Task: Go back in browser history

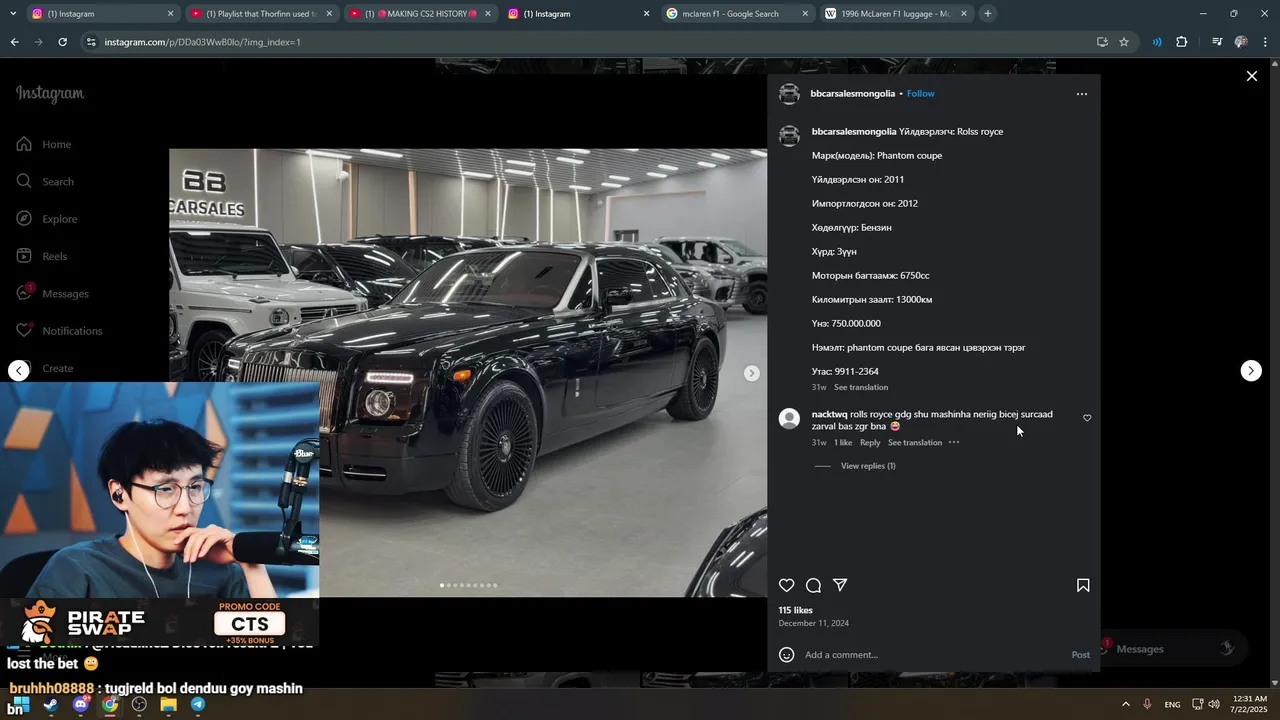Action: pyautogui.click(x=15, y=42)
